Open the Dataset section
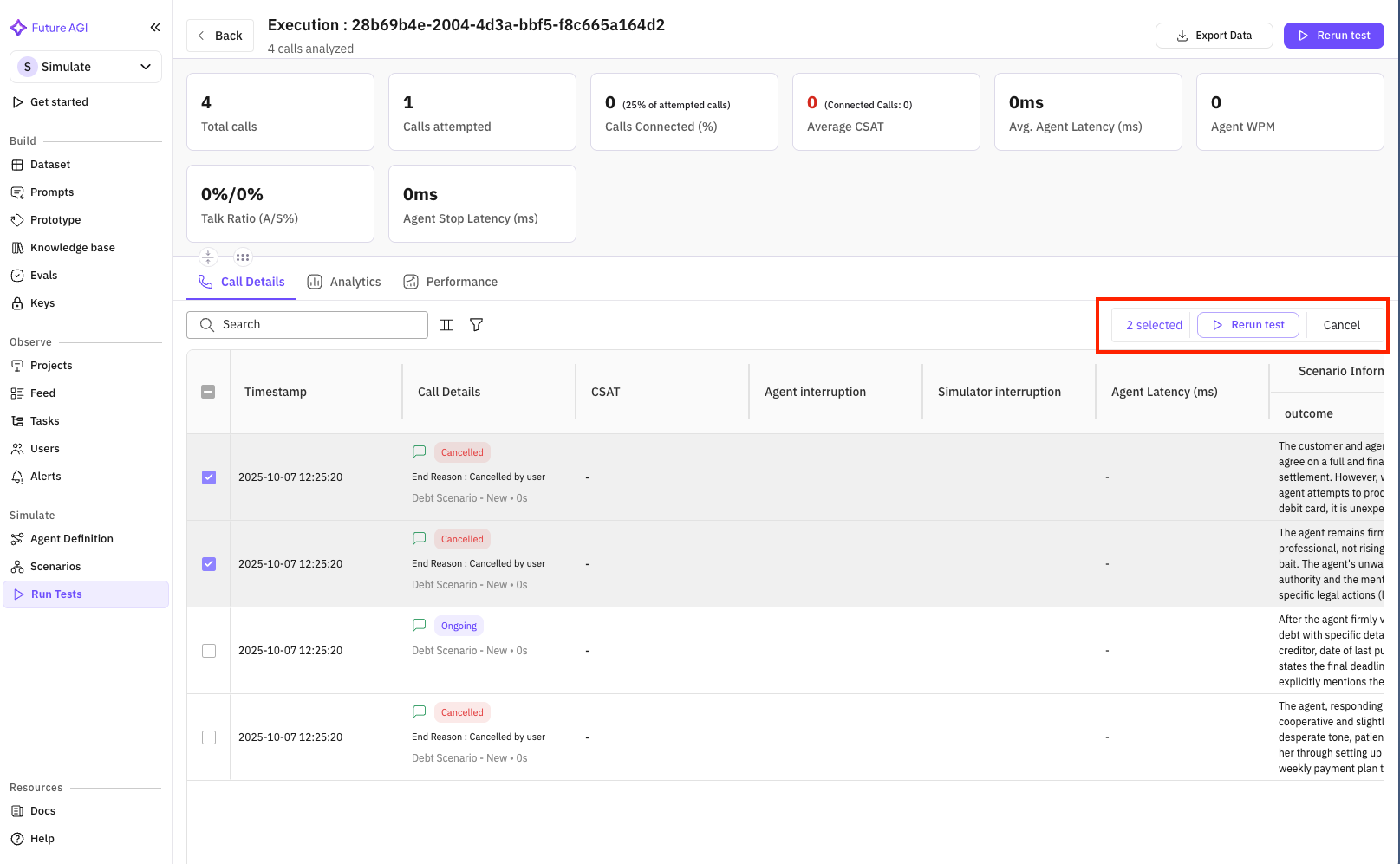The height and width of the screenshot is (864, 1400). click(x=50, y=165)
